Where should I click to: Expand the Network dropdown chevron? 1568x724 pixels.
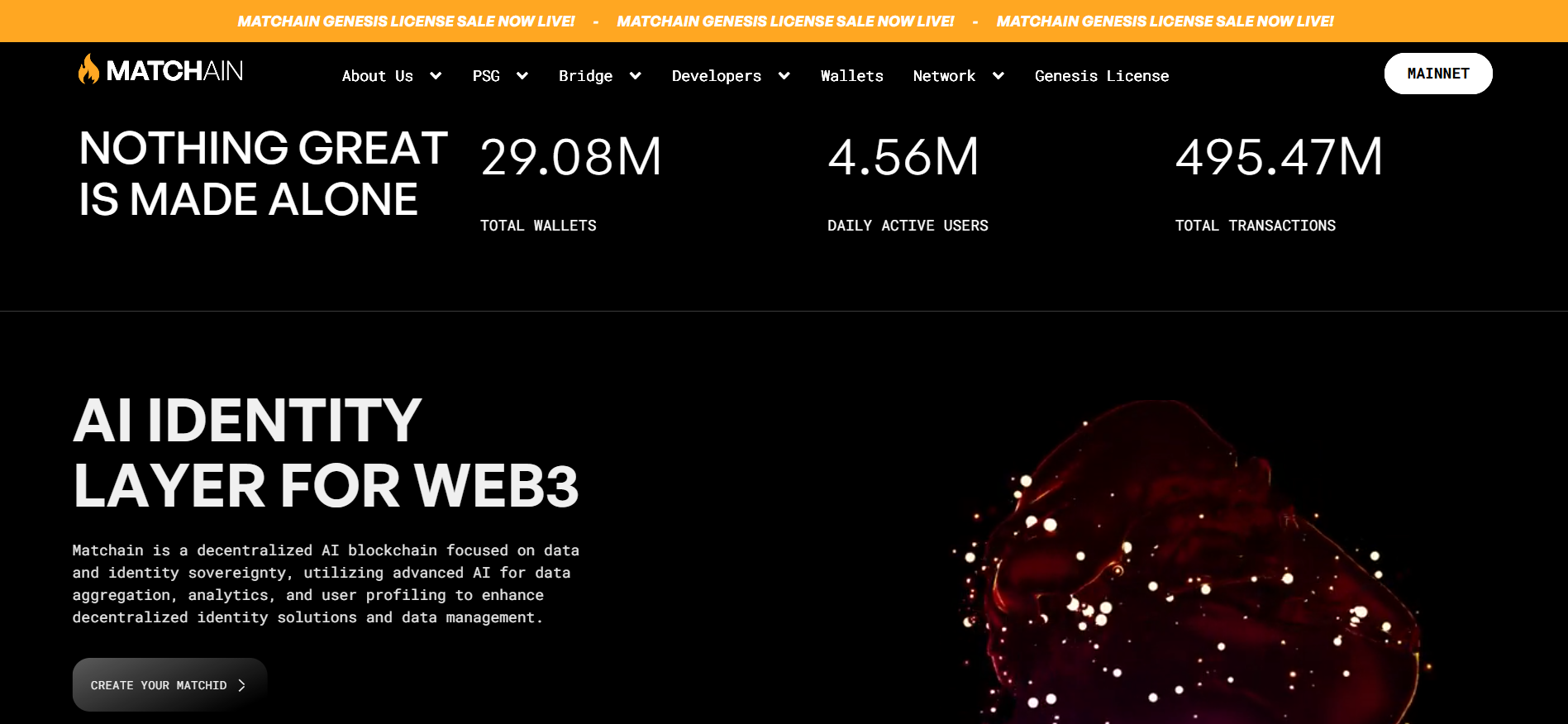point(998,76)
